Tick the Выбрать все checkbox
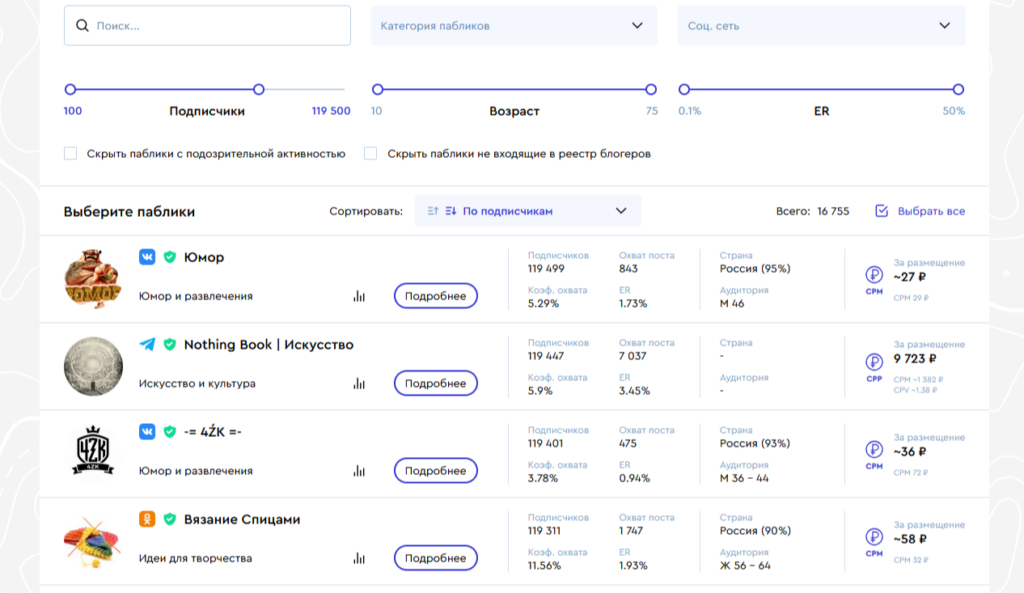This screenshot has height=593, width=1024. pyautogui.click(x=881, y=211)
